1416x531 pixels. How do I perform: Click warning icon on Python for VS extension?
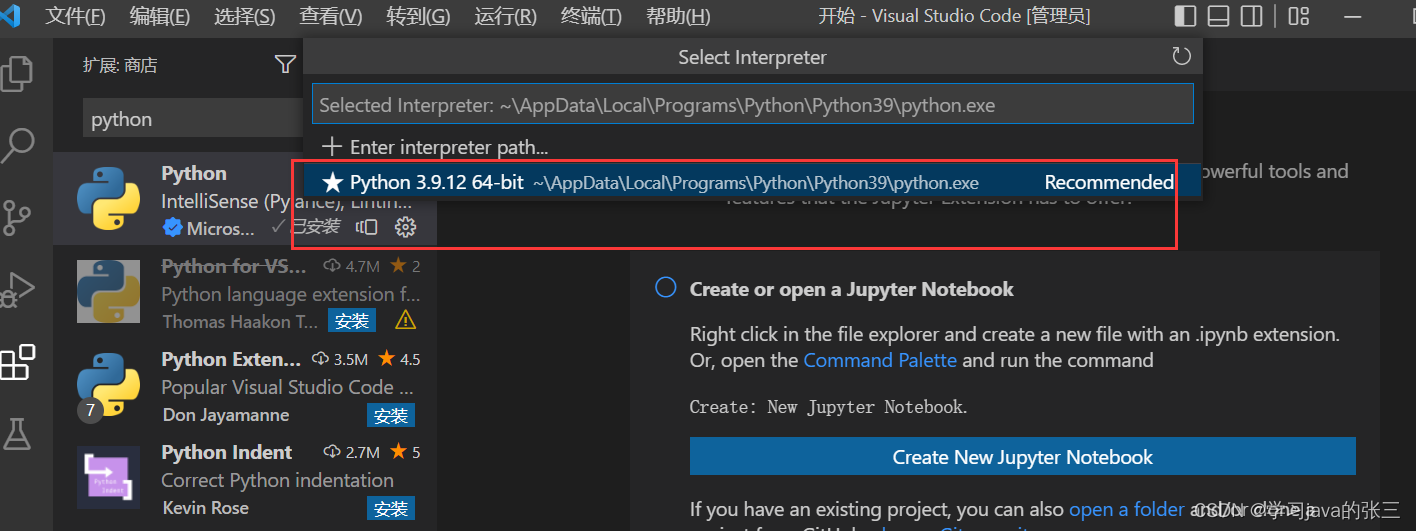point(405,320)
